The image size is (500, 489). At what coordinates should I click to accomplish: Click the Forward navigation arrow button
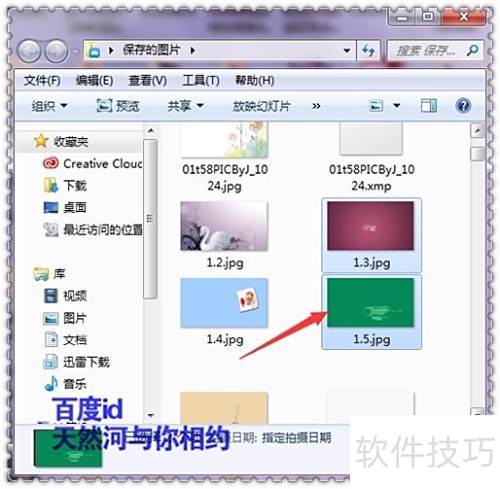coord(56,51)
